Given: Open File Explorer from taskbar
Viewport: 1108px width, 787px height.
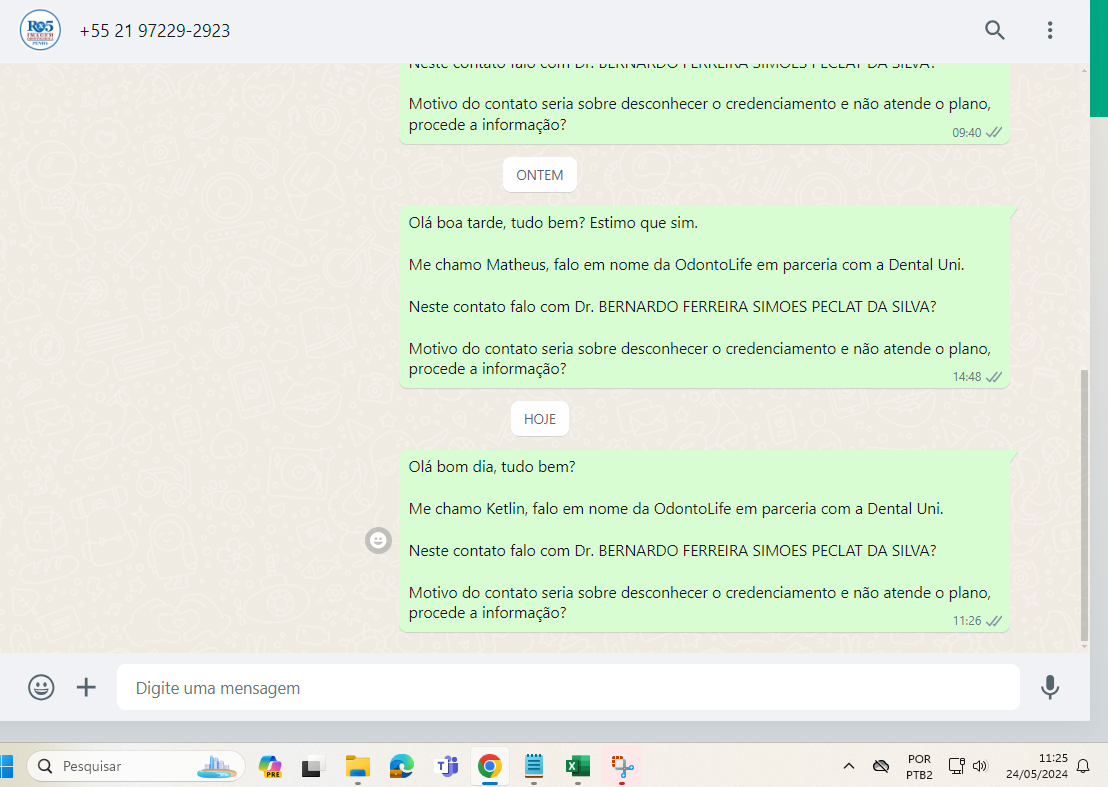Looking at the screenshot, I should pyautogui.click(x=358, y=766).
